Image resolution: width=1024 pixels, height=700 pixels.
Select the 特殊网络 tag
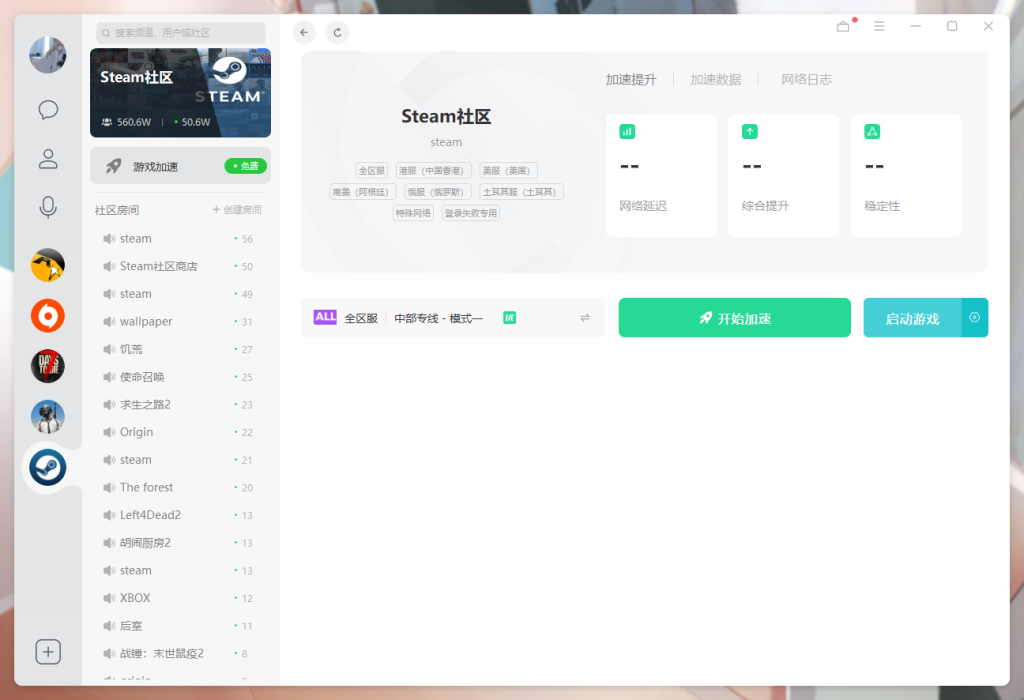coord(413,213)
